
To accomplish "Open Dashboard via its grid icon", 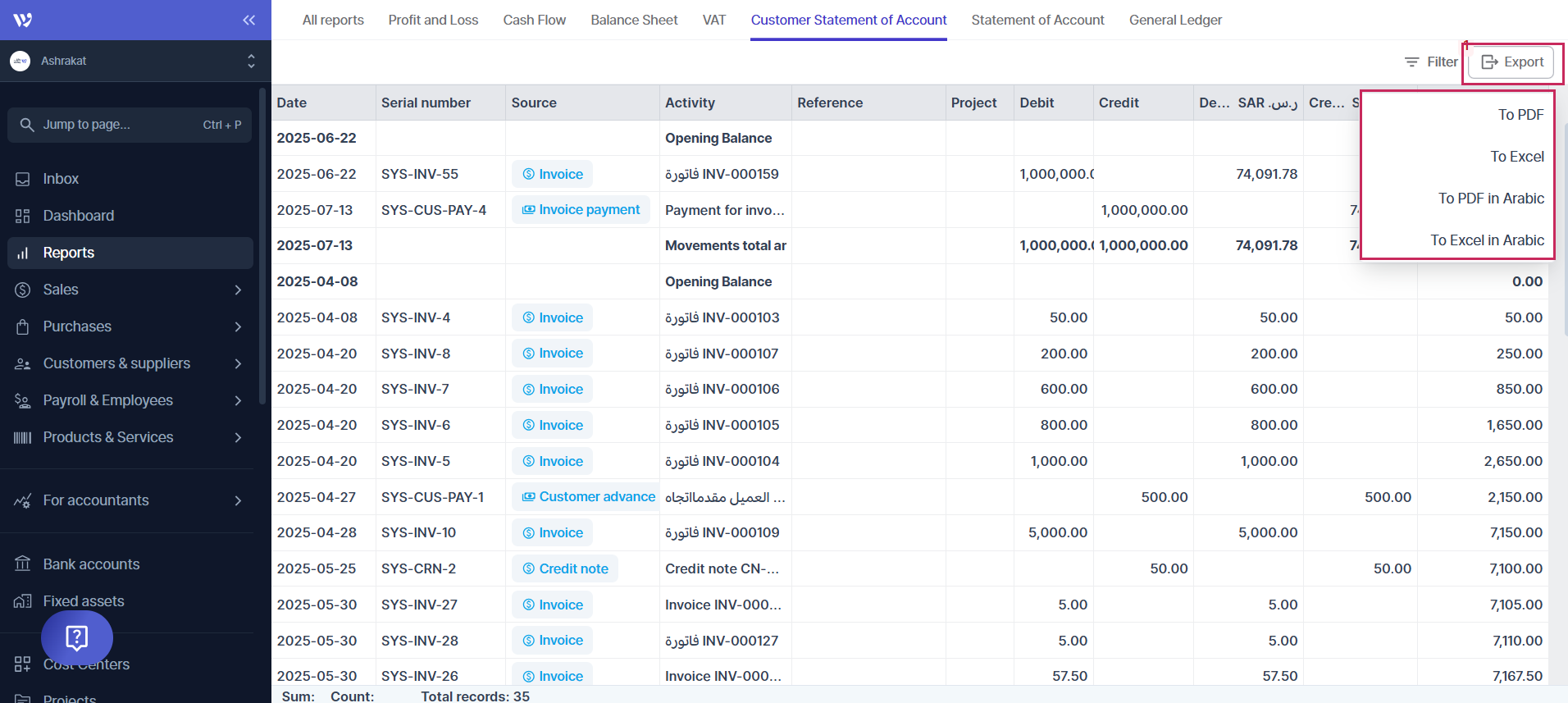I will tap(22, 216).
